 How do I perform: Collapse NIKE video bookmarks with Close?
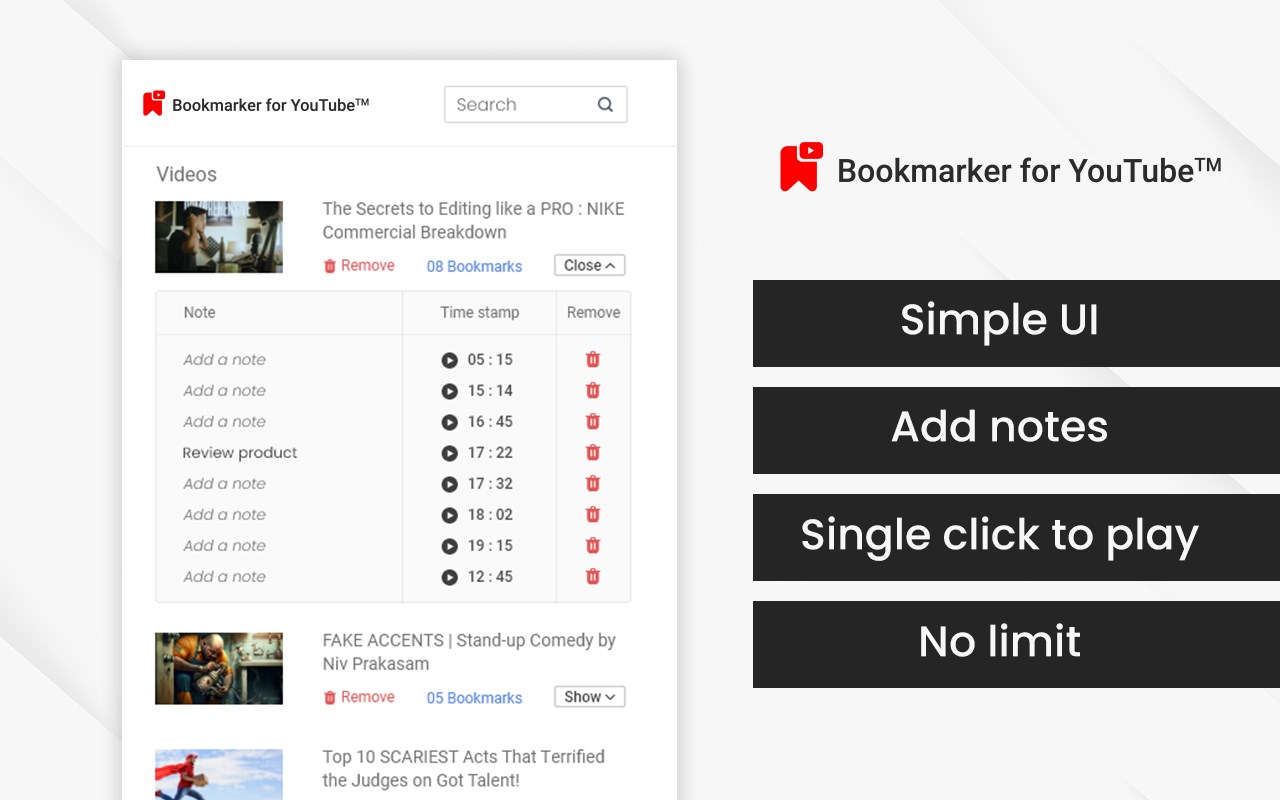[590, 265]
